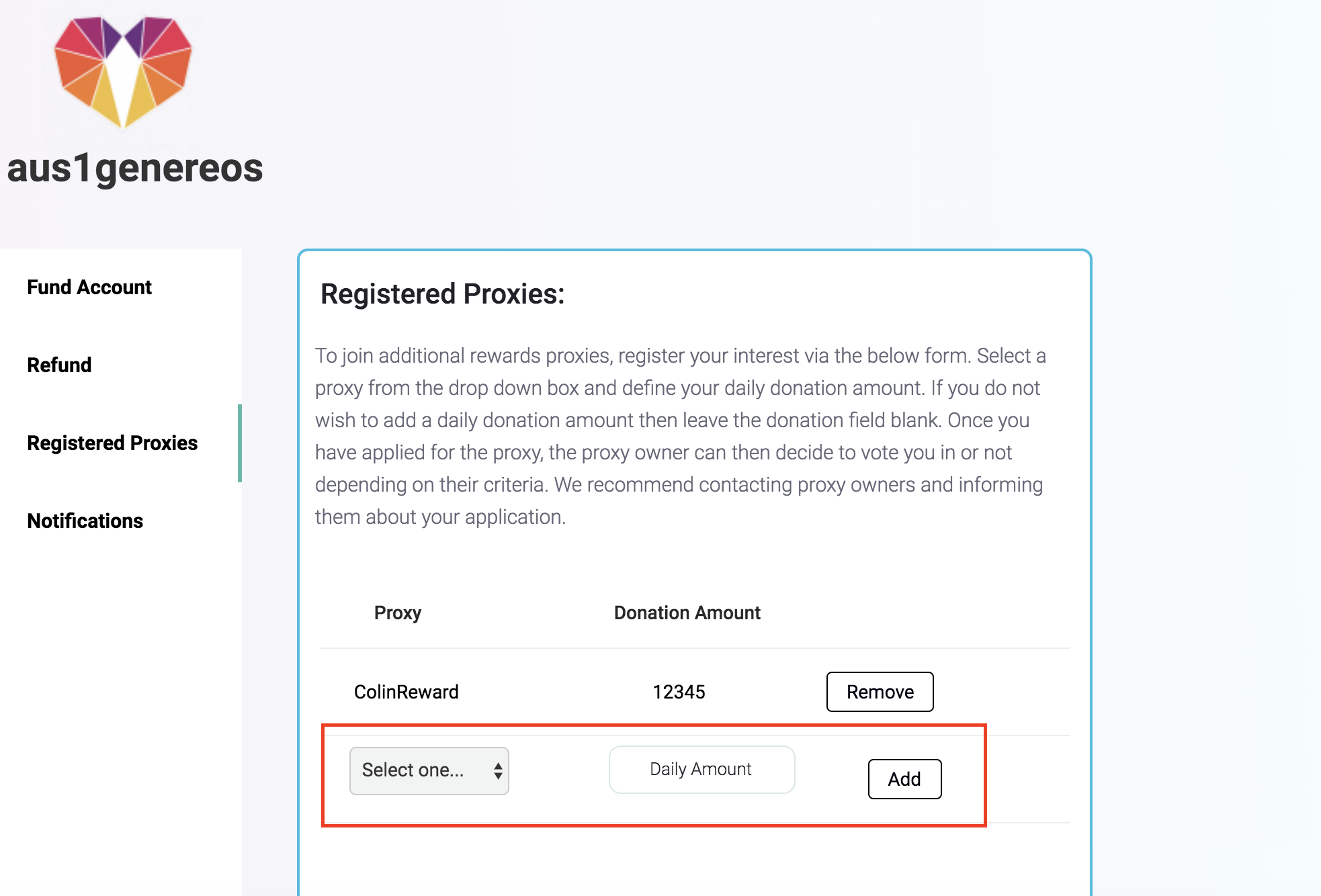Screen dimensions: 1321x896
Task: Open the Fund Account section
Action: click(89, 287)
